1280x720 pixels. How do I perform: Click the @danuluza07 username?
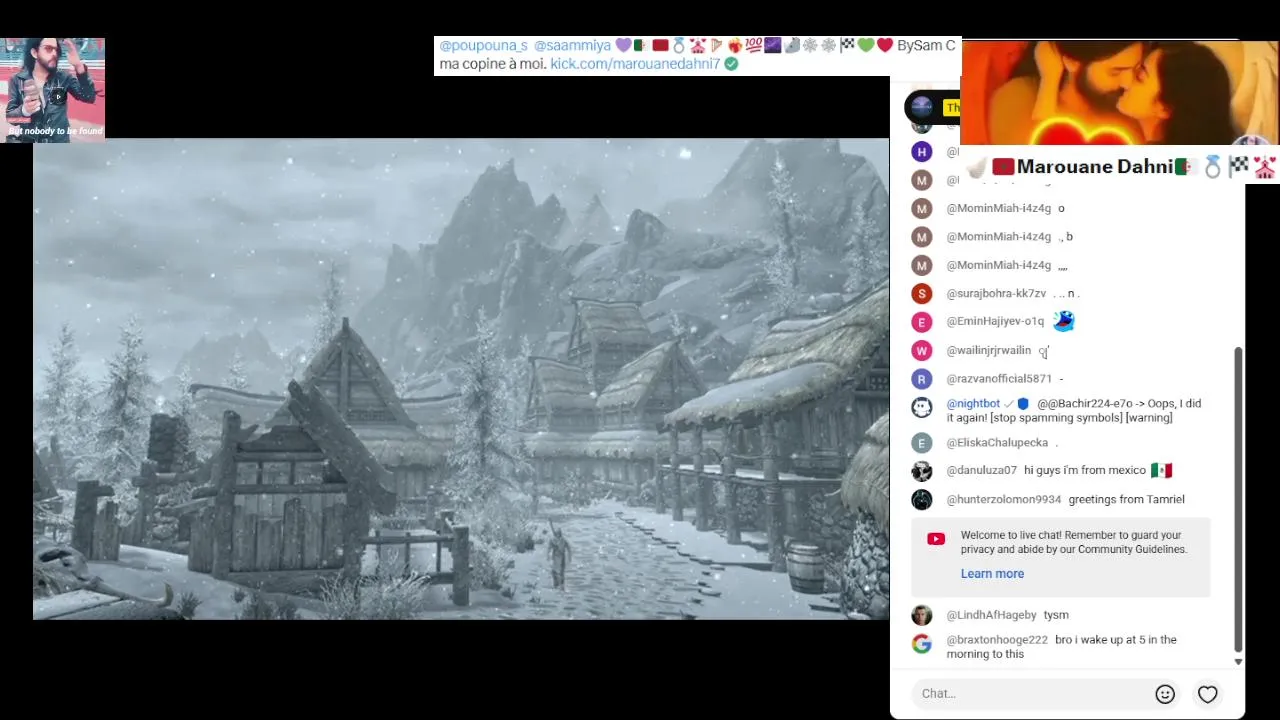[x=981, y=471]
